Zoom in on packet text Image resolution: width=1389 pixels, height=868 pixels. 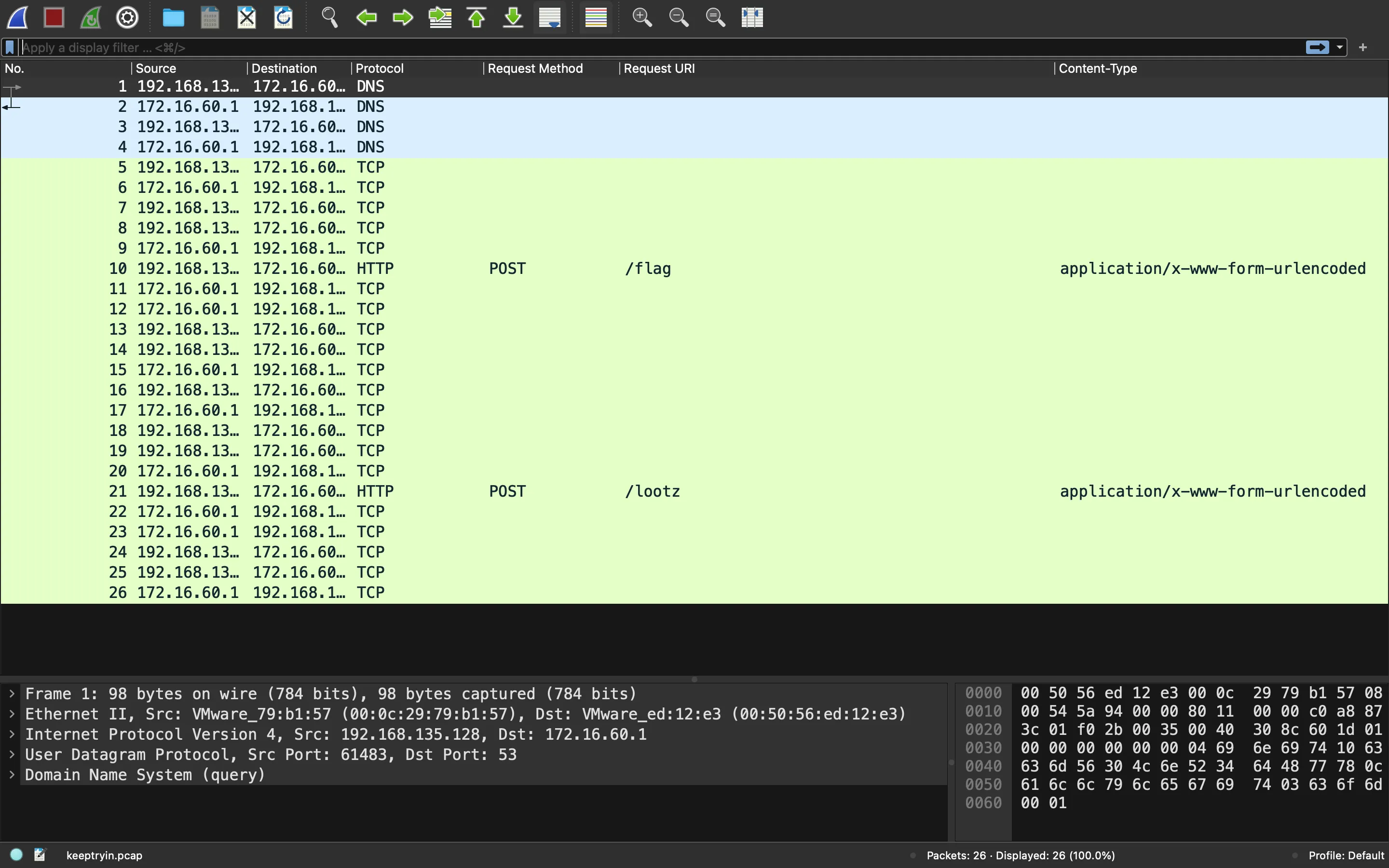click(642, 17)
